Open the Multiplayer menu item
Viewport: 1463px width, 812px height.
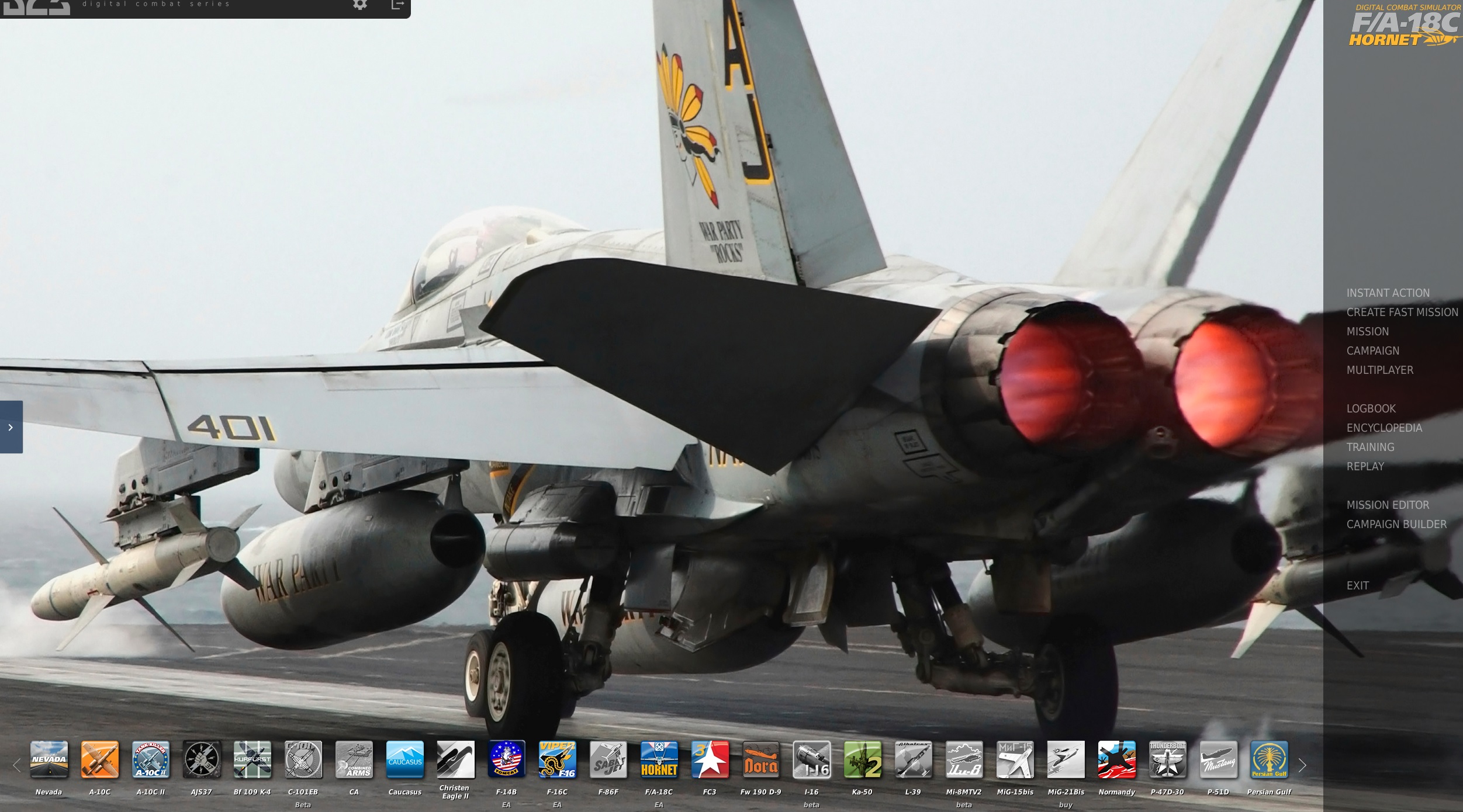(x=1379, y=370)
